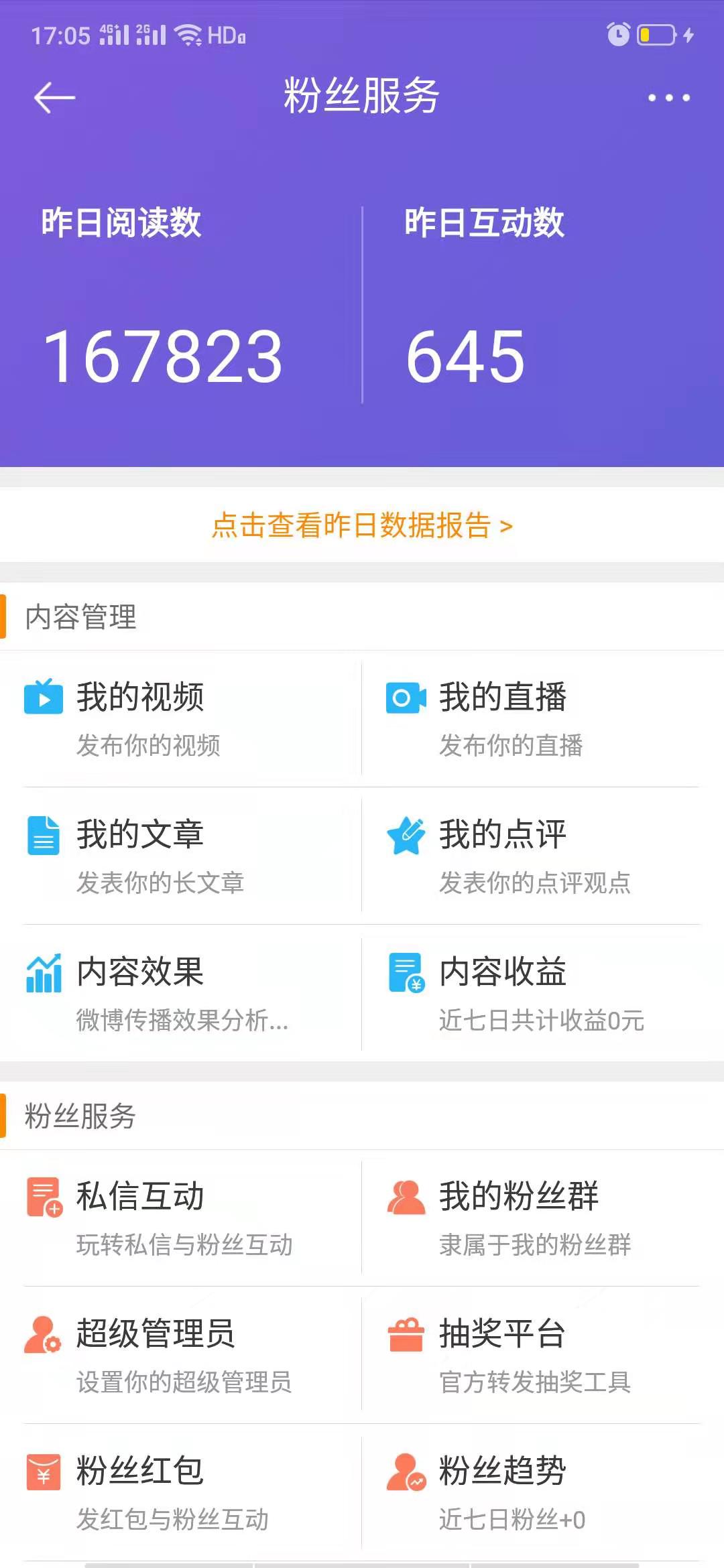Open 官方转发抽奖工具 lottery entry

click(x=535, y=1382)
